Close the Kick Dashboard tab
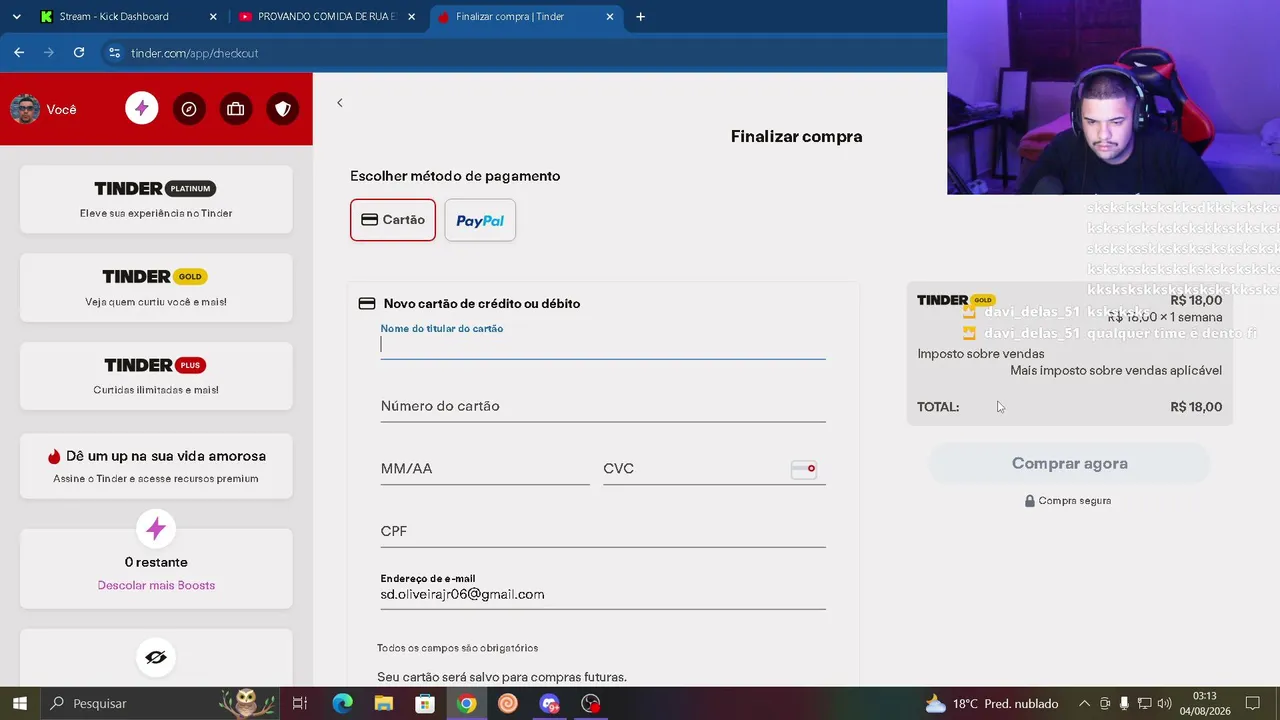 (x=213, y=17)
